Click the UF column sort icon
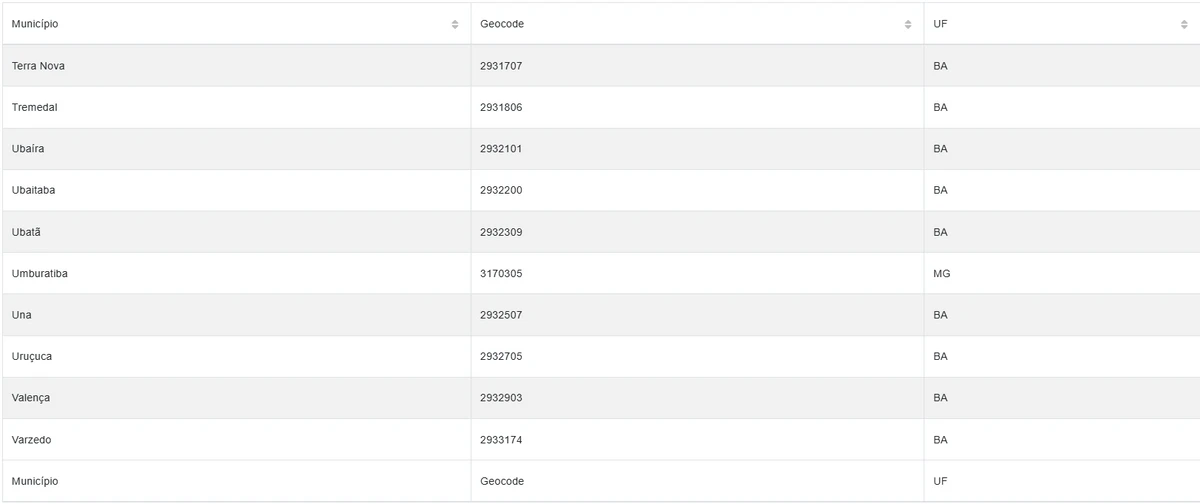The height and width of the screenshot is (504, 1200). click(x=1184, y=24)
